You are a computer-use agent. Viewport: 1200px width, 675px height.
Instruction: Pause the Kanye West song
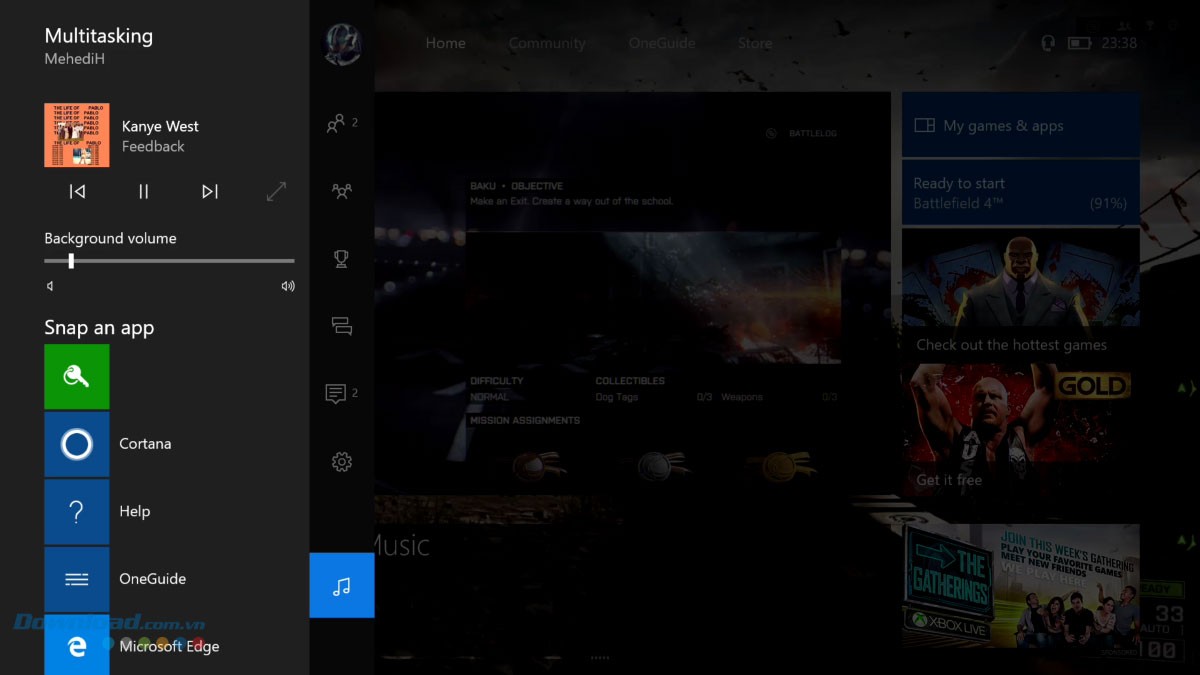coord(143,191)
